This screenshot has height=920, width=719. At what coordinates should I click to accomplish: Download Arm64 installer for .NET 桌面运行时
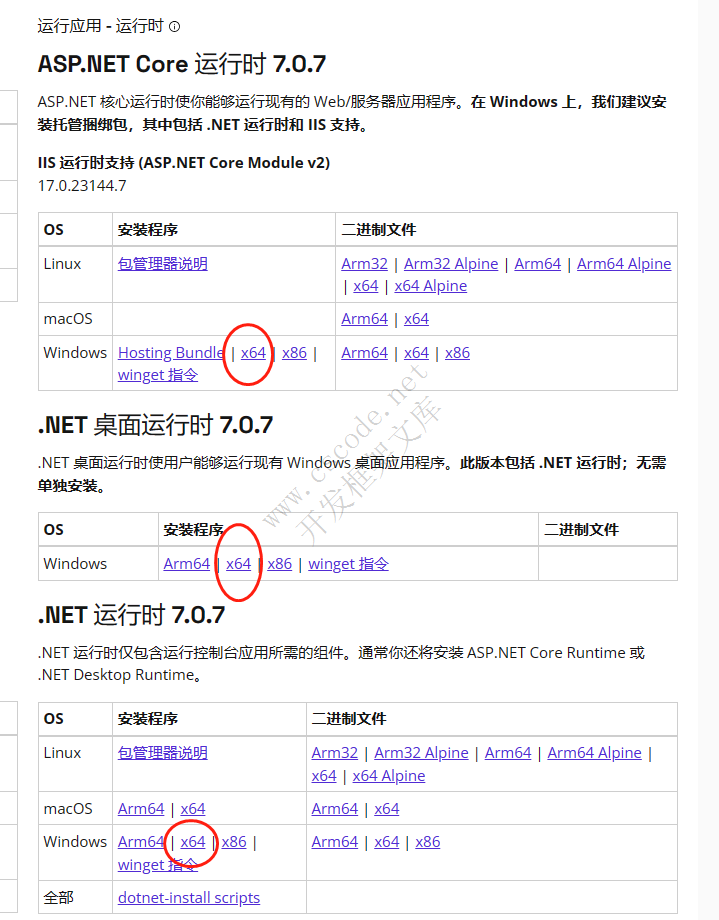[x=187, y=564]
